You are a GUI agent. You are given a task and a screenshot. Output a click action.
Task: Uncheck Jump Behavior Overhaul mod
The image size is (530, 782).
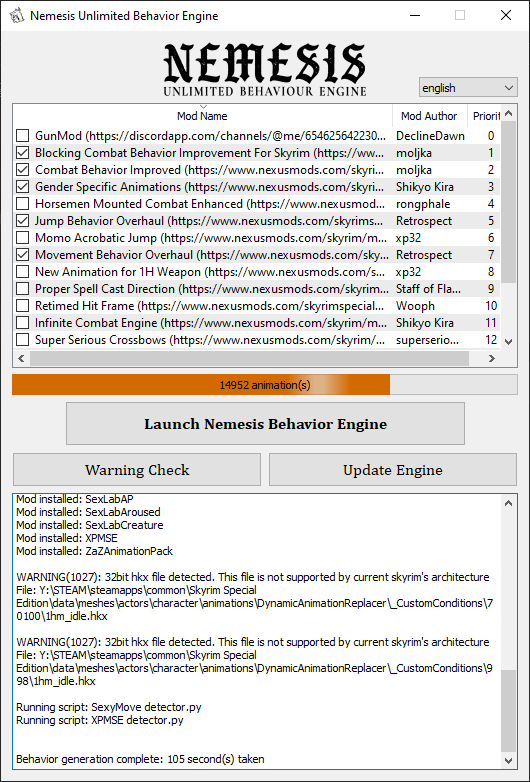pos(22,220)
